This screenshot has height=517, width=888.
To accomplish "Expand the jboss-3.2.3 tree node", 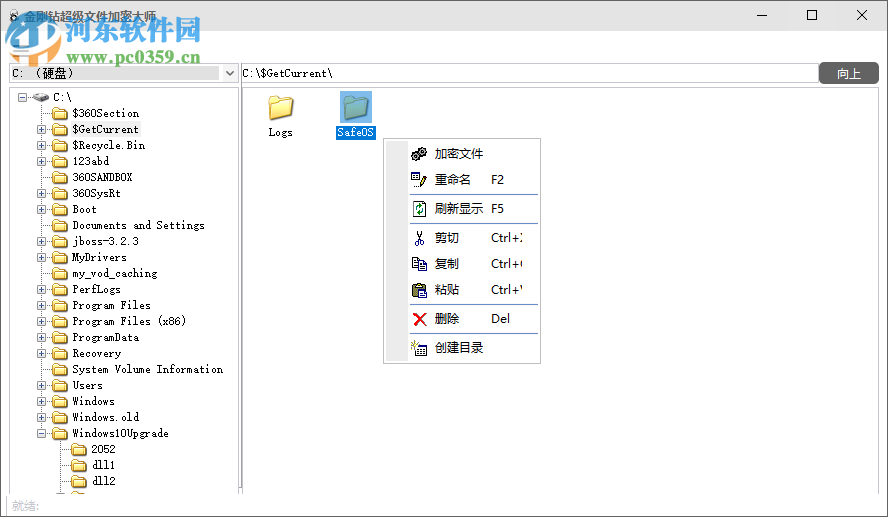I will pyautogui.click(x=41, y=242).
